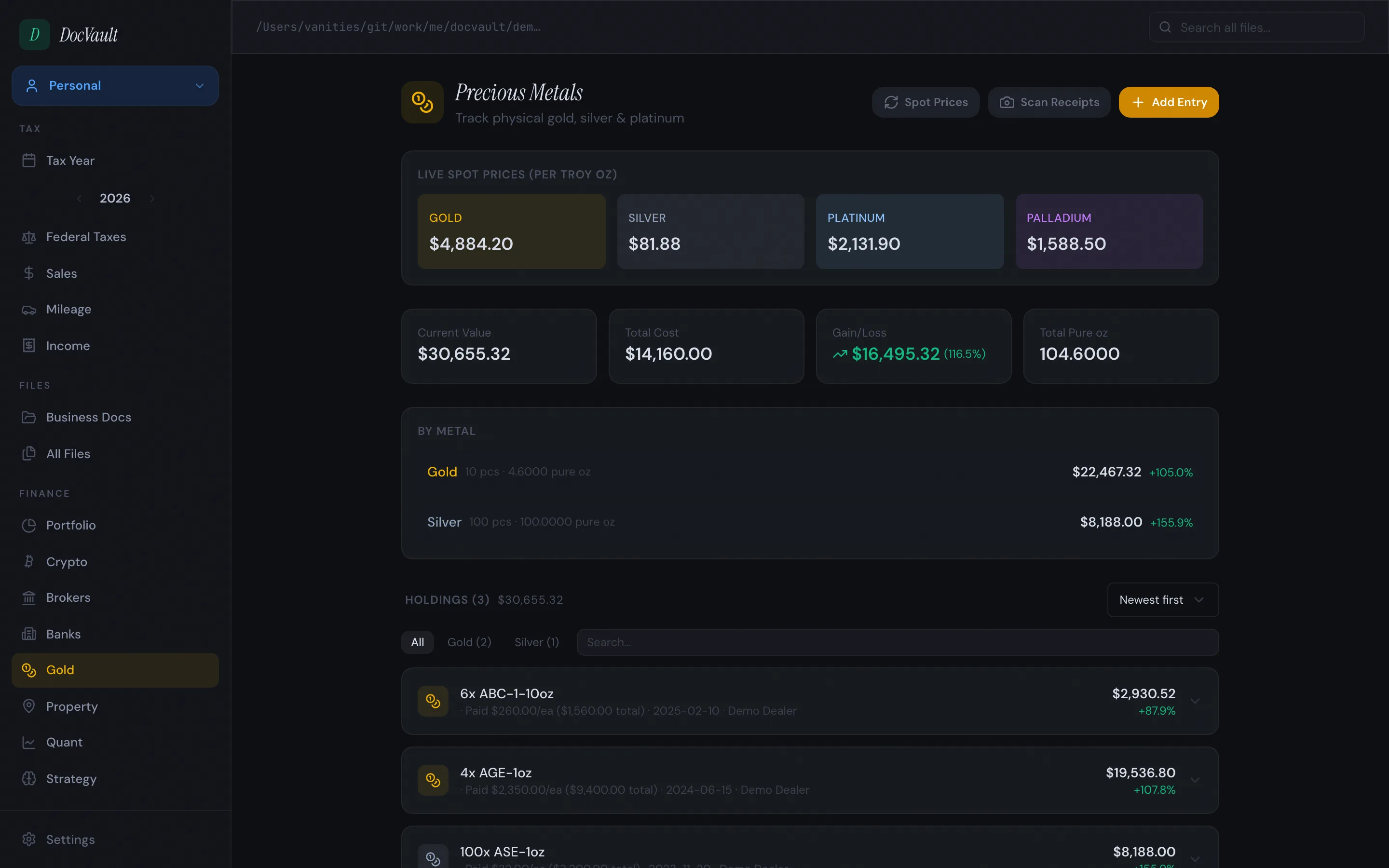Image resolution: width=1389 pixels, height=868 pixels.
Task: Click the 6x ABC-1-10oz coin icon
Action: point(433,701)
